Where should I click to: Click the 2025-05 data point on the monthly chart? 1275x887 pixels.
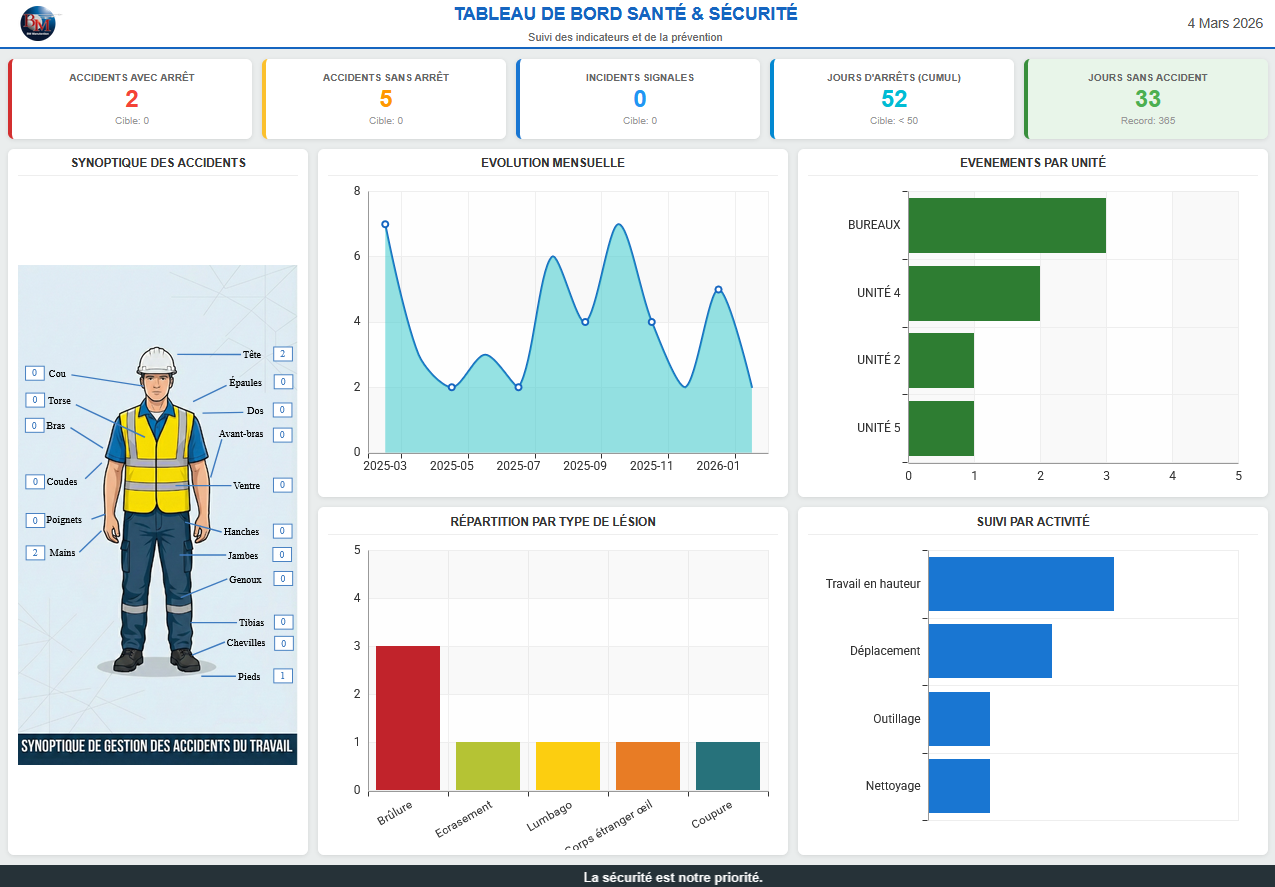click(x=452, y=387)
